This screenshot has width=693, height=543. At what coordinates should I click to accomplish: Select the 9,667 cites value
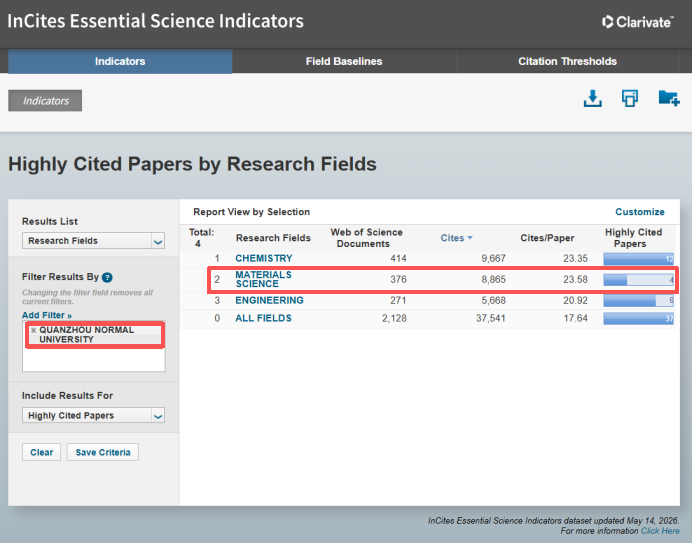[493, 258]
